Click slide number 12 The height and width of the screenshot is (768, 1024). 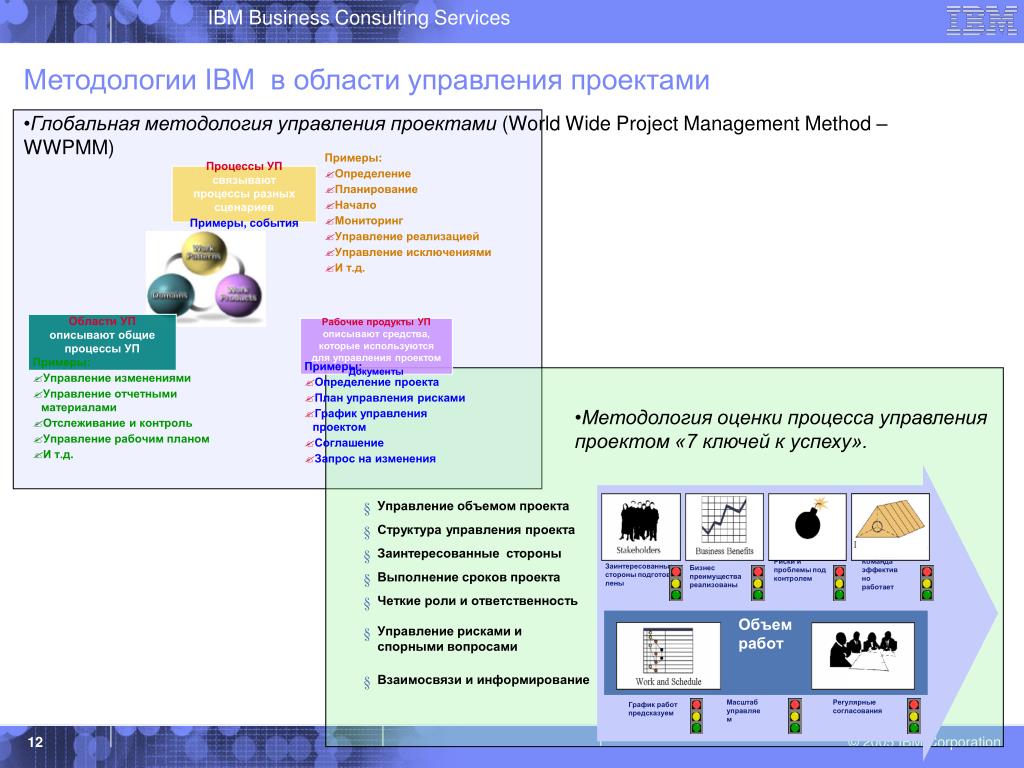point(35,741)
